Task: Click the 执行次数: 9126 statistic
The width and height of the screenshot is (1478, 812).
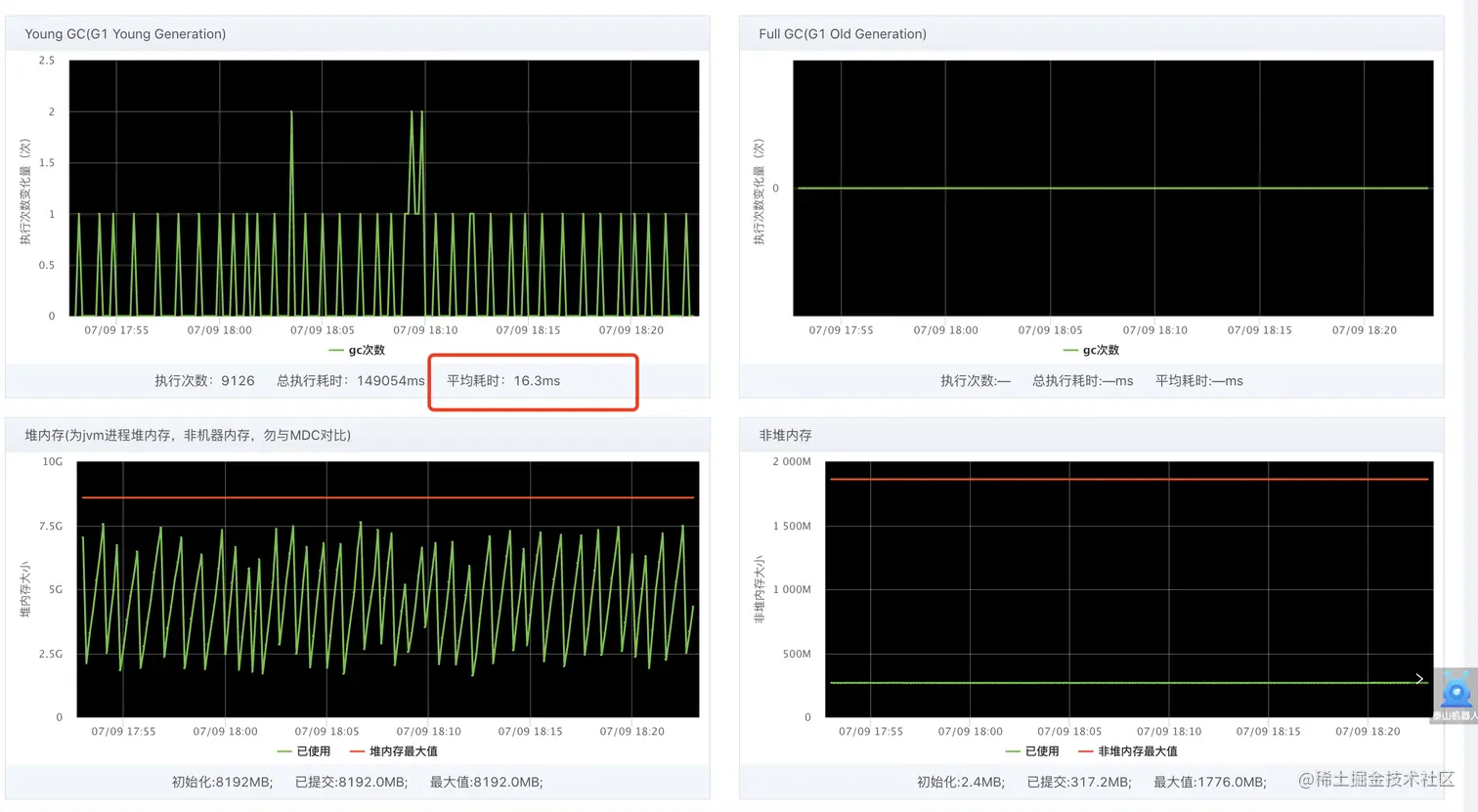Action: pyautogui.click(x=204, y=380)
